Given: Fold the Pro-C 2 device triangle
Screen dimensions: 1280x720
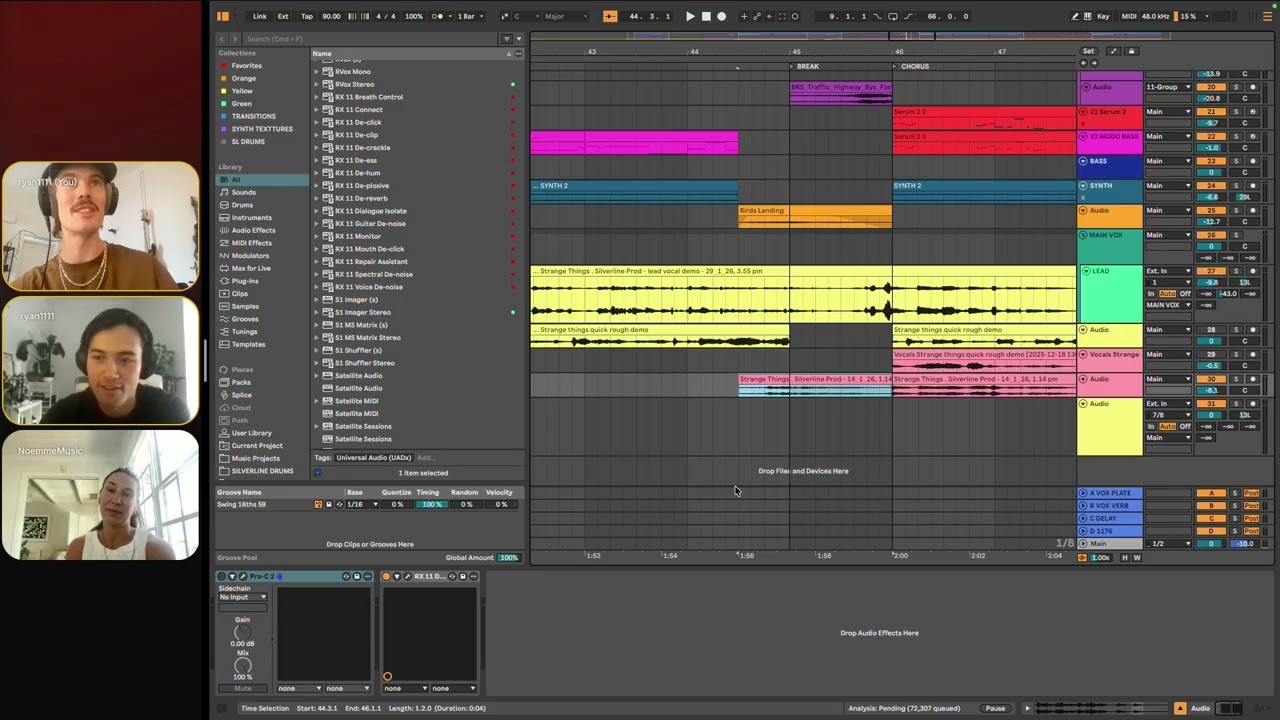Looking at the screenshot, I should [x=232, y=576].
